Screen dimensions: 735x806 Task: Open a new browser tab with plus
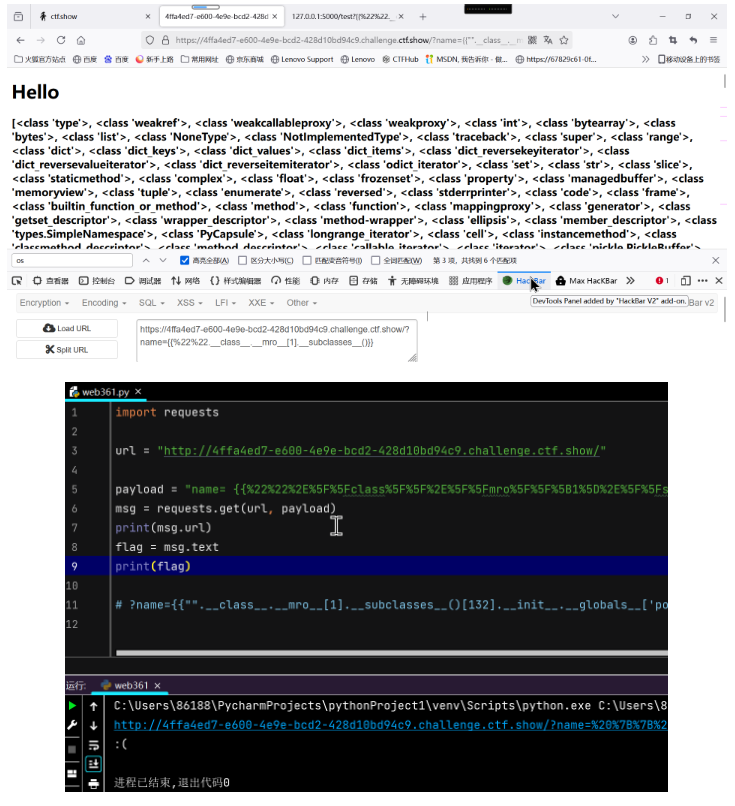click(x=422, y=16)
